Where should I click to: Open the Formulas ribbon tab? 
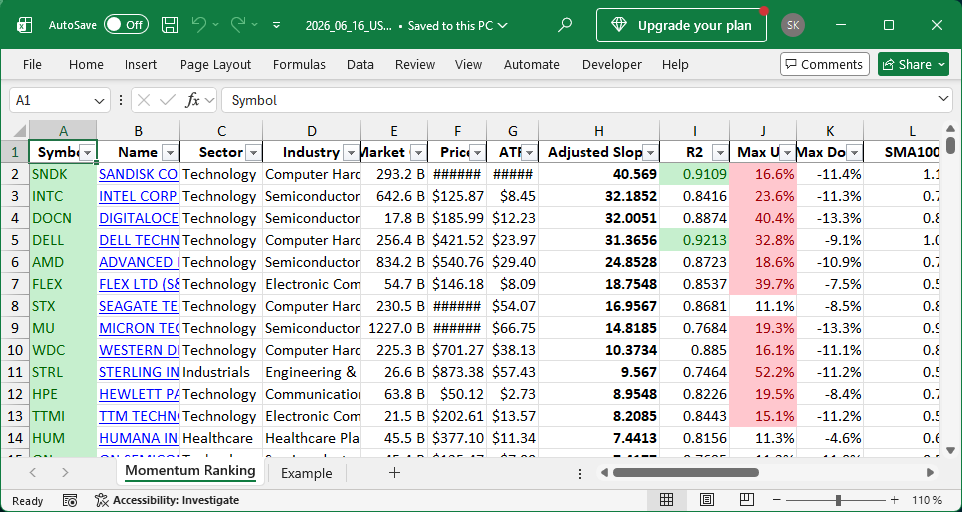click(x=299, y=64)
